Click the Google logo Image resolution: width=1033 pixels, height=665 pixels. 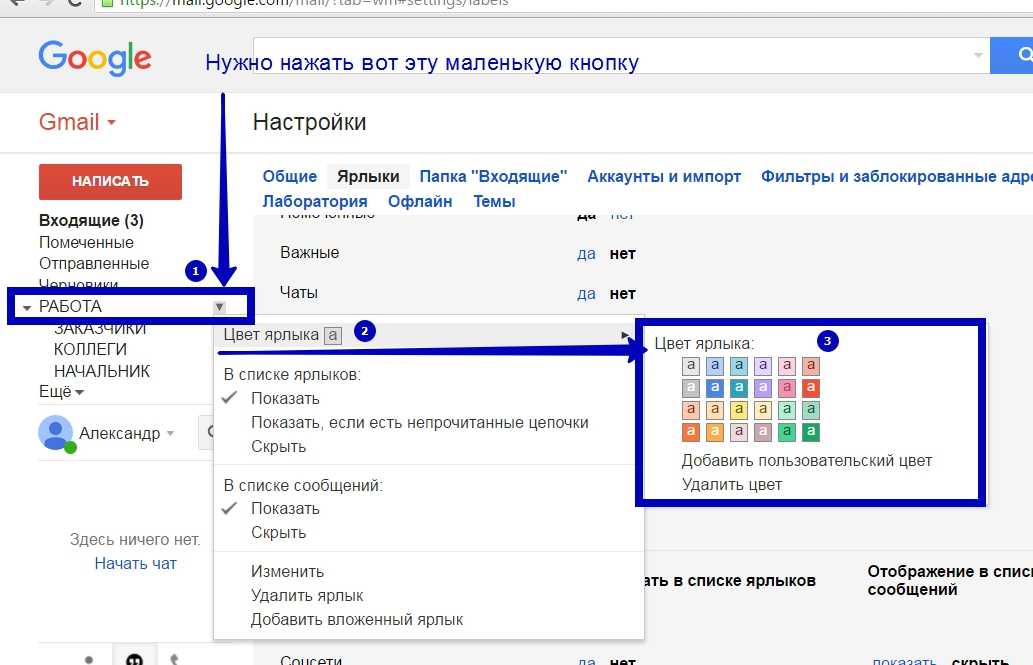coord(95,57)
